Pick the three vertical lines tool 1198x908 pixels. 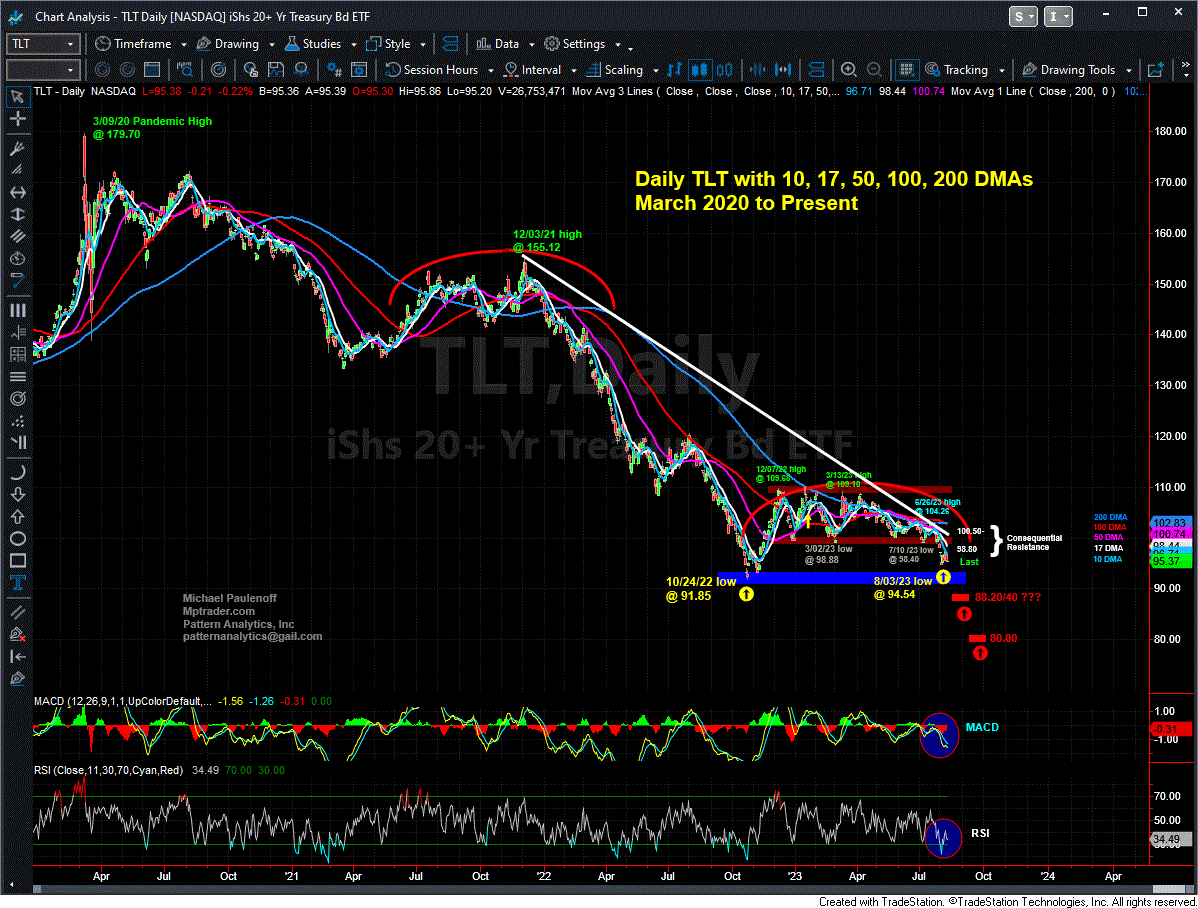pyautogui.click(x=17, y=310)
